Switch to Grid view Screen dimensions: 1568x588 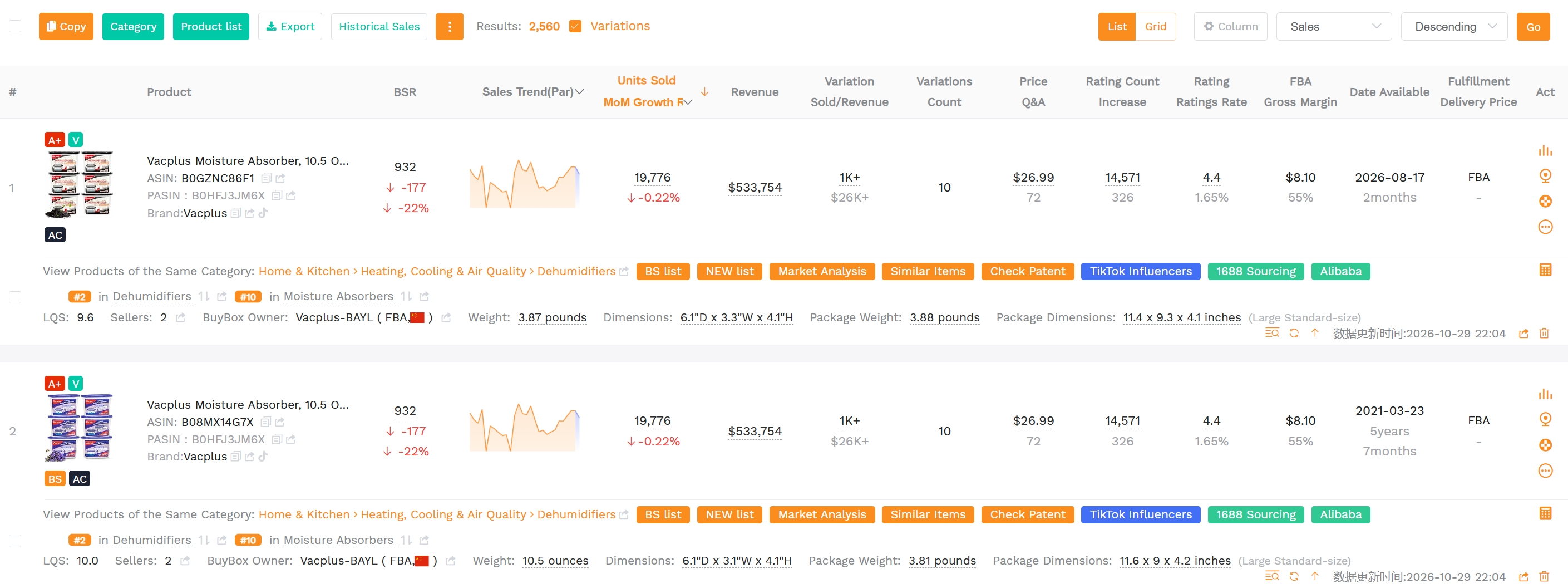pos(1155,26)
